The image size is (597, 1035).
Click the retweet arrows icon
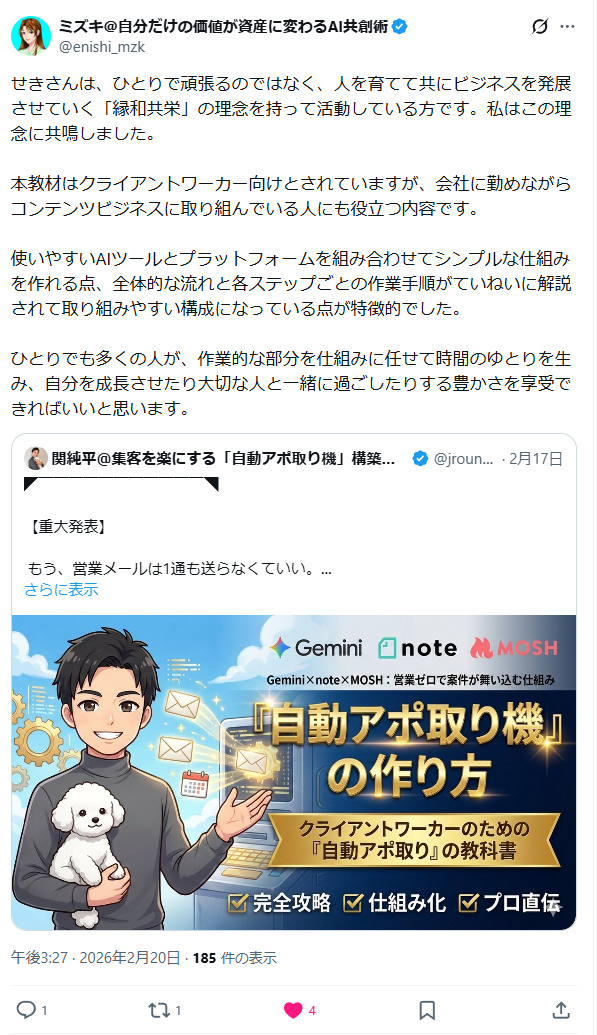tap(158, 1010)
